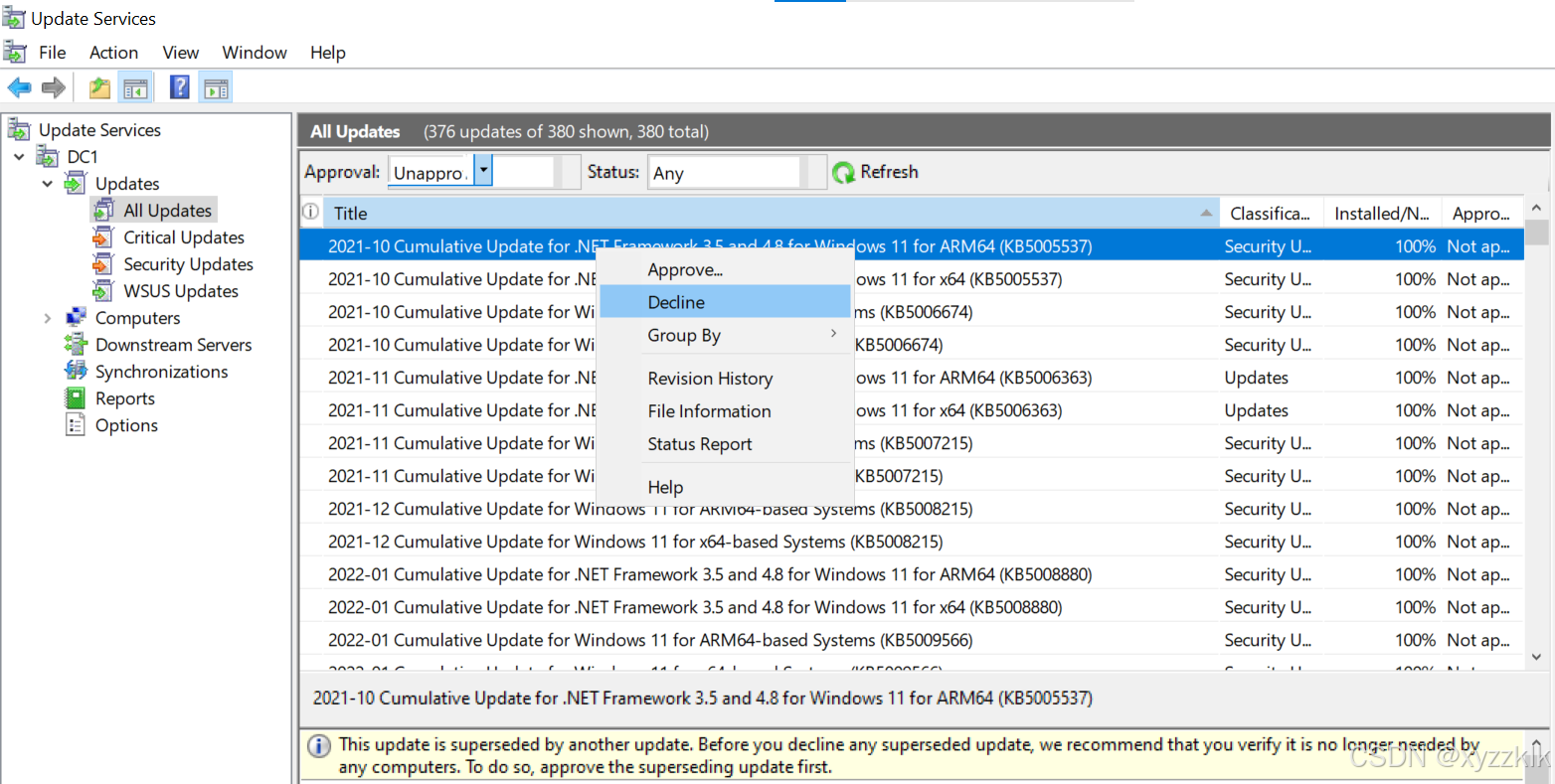Click the Downstream Servers node icon
Viewport: 1555px width, 784px height.
coord(76,344)
